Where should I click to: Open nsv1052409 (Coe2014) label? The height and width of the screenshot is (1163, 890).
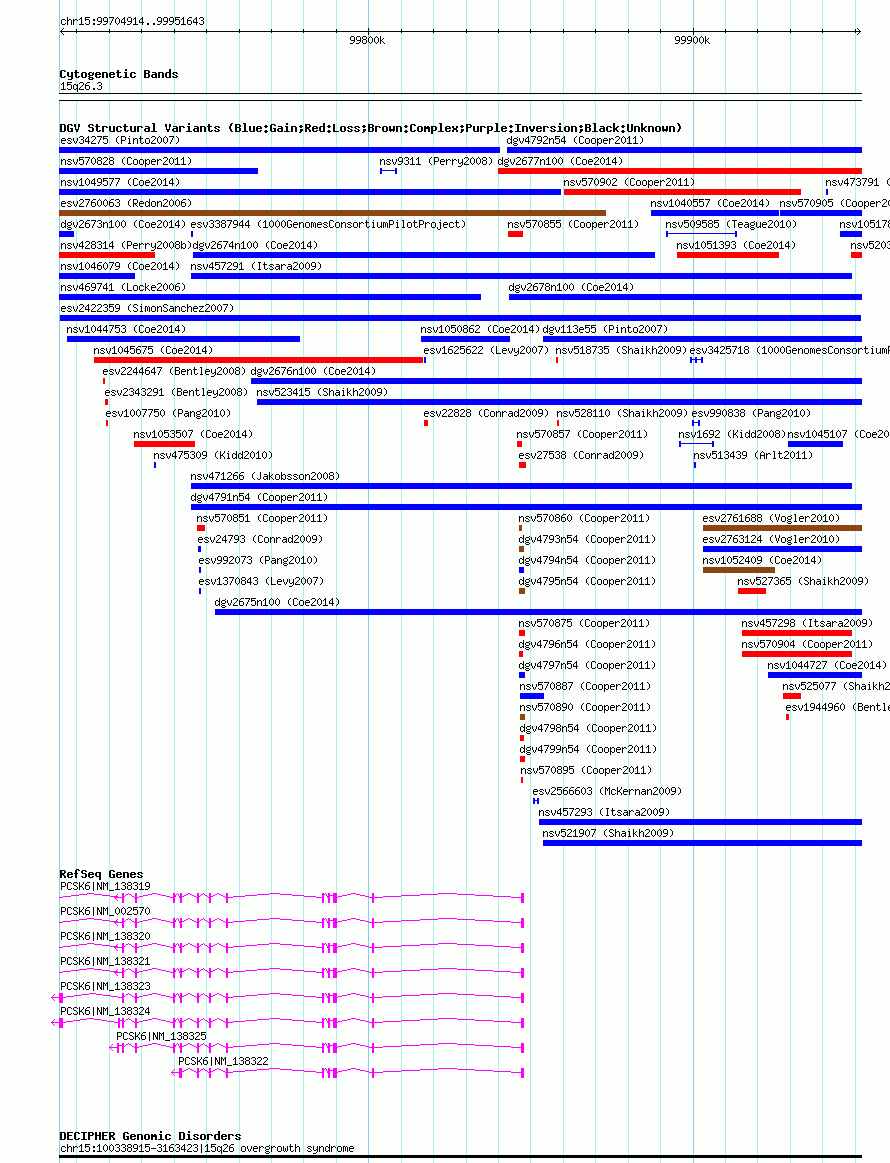(x=762, y=560)
